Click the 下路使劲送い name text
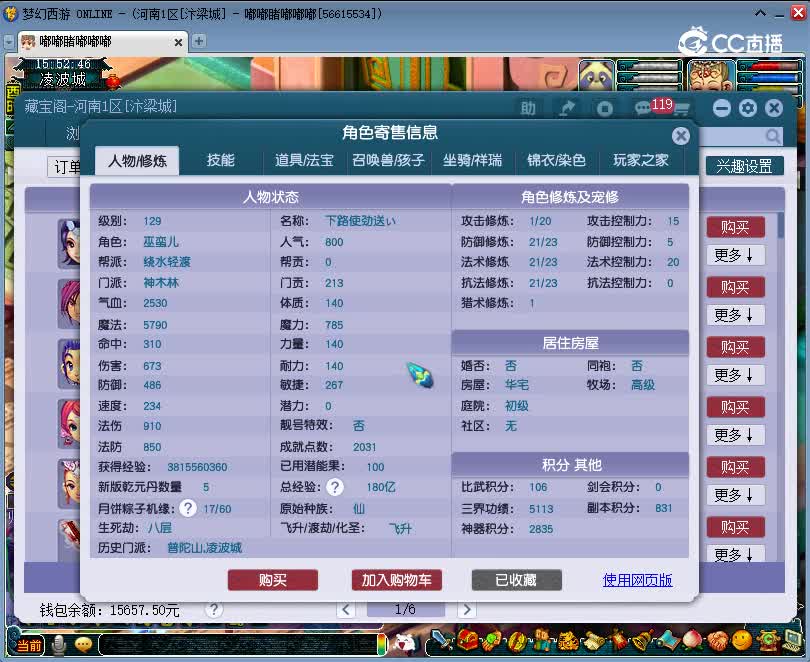 click(x=360, y=221)
